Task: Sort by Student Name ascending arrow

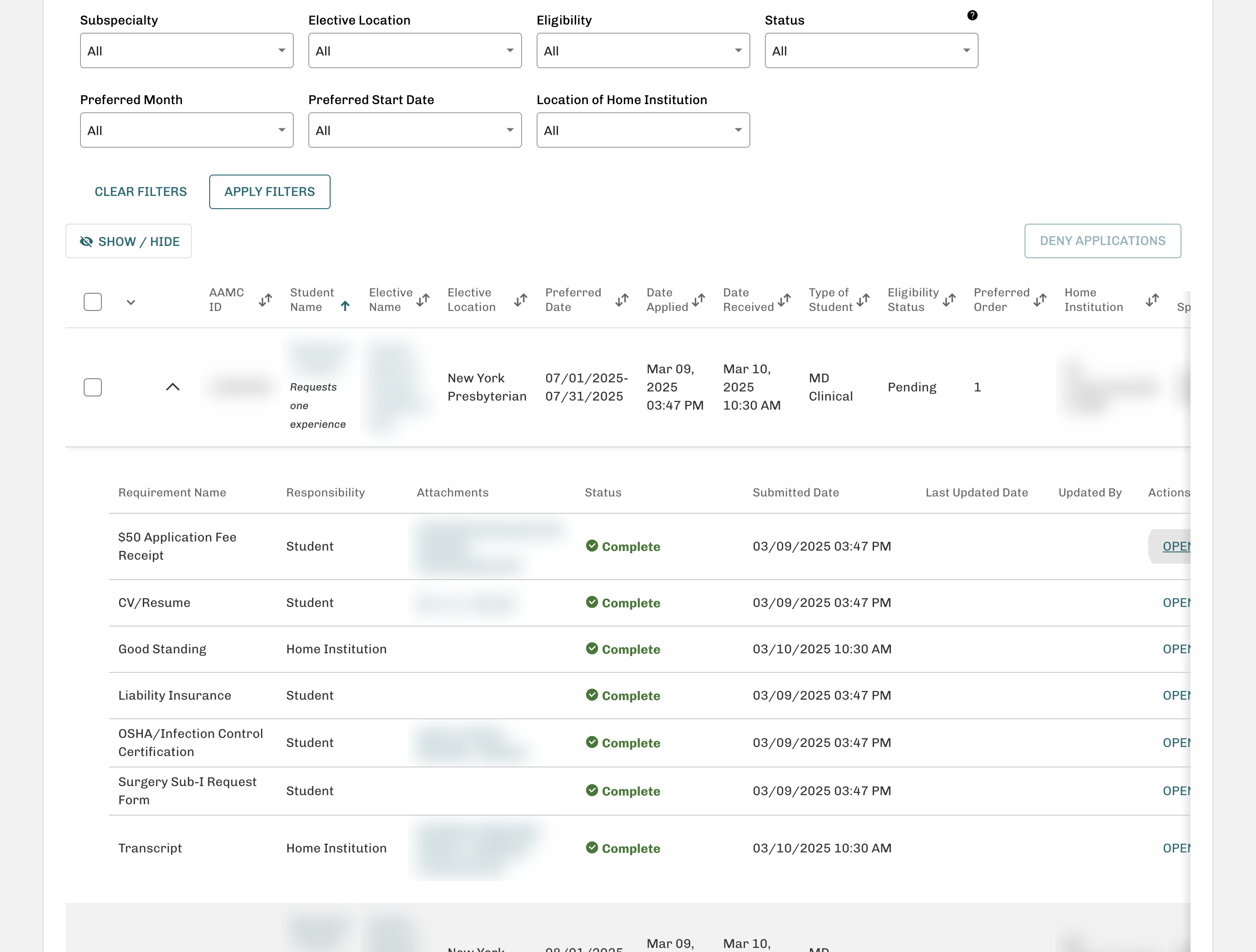Action: [345, 306]
